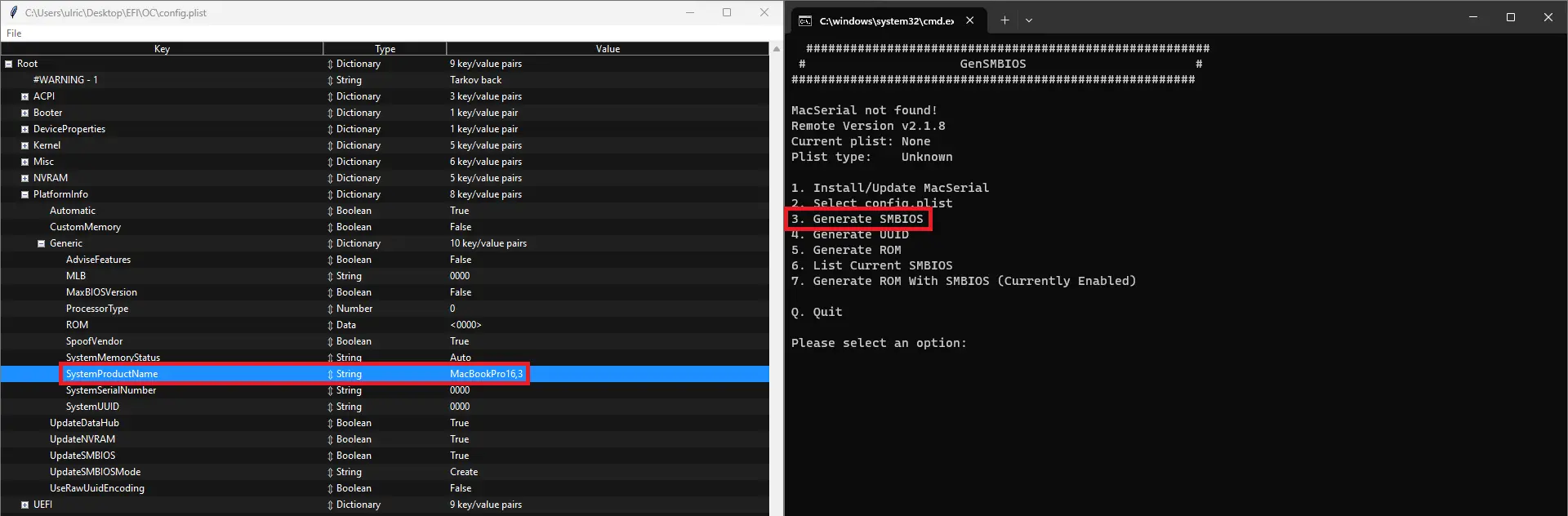Click the True value of SpoofVendor
The width and height of the screenshot is (1568, 516).
click(459, 341)
